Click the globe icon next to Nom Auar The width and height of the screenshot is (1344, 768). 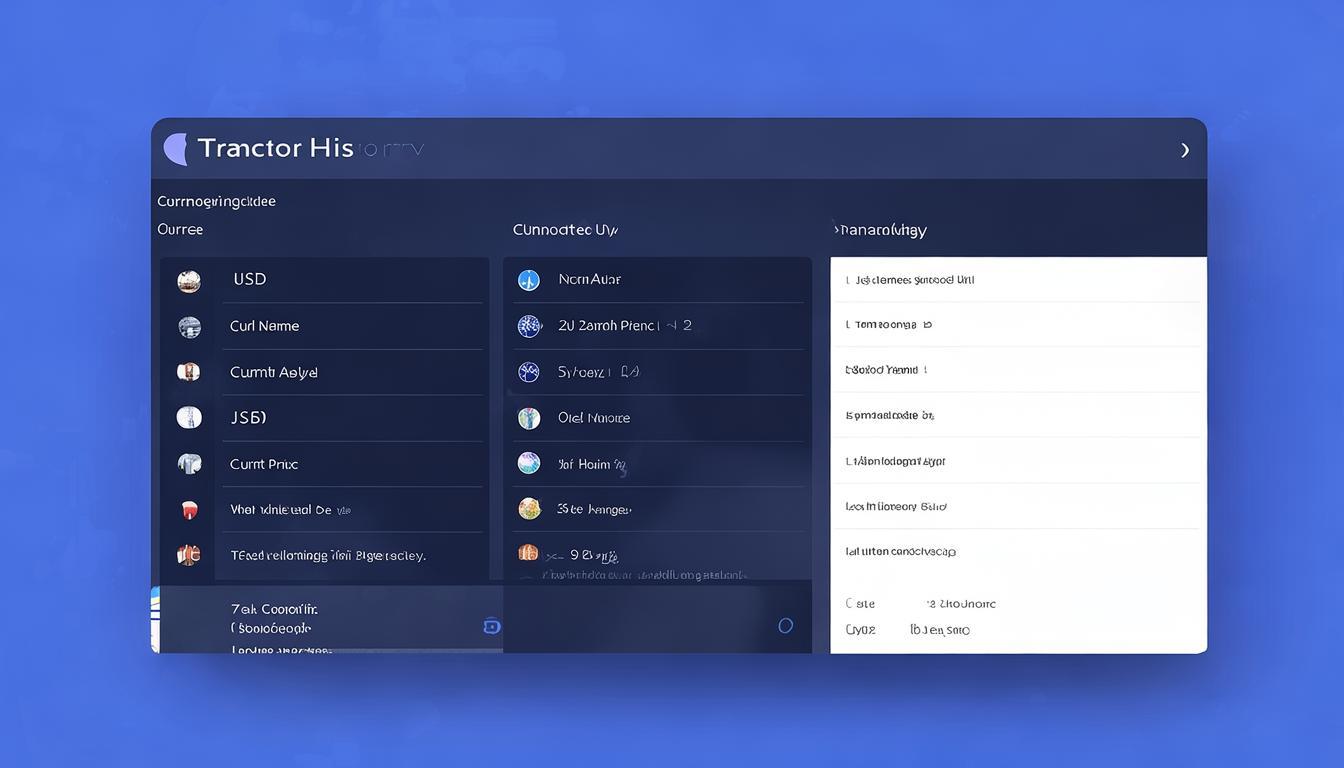pos(529,280)
